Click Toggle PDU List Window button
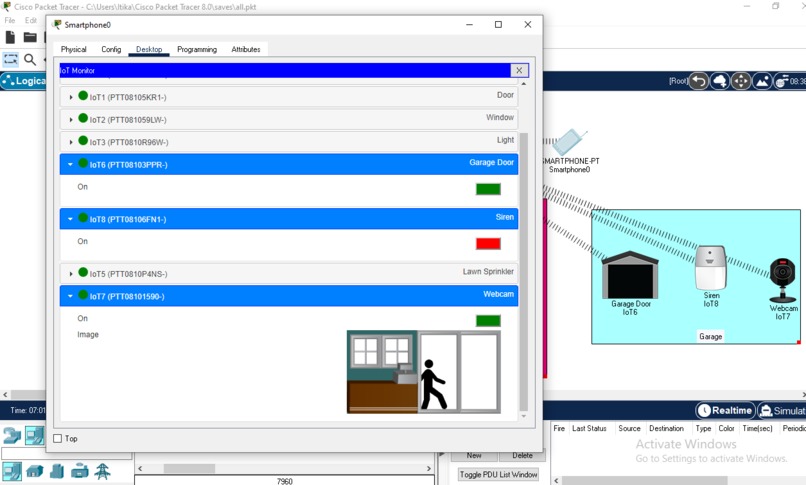The image size is (806, 485). [499, 474]
